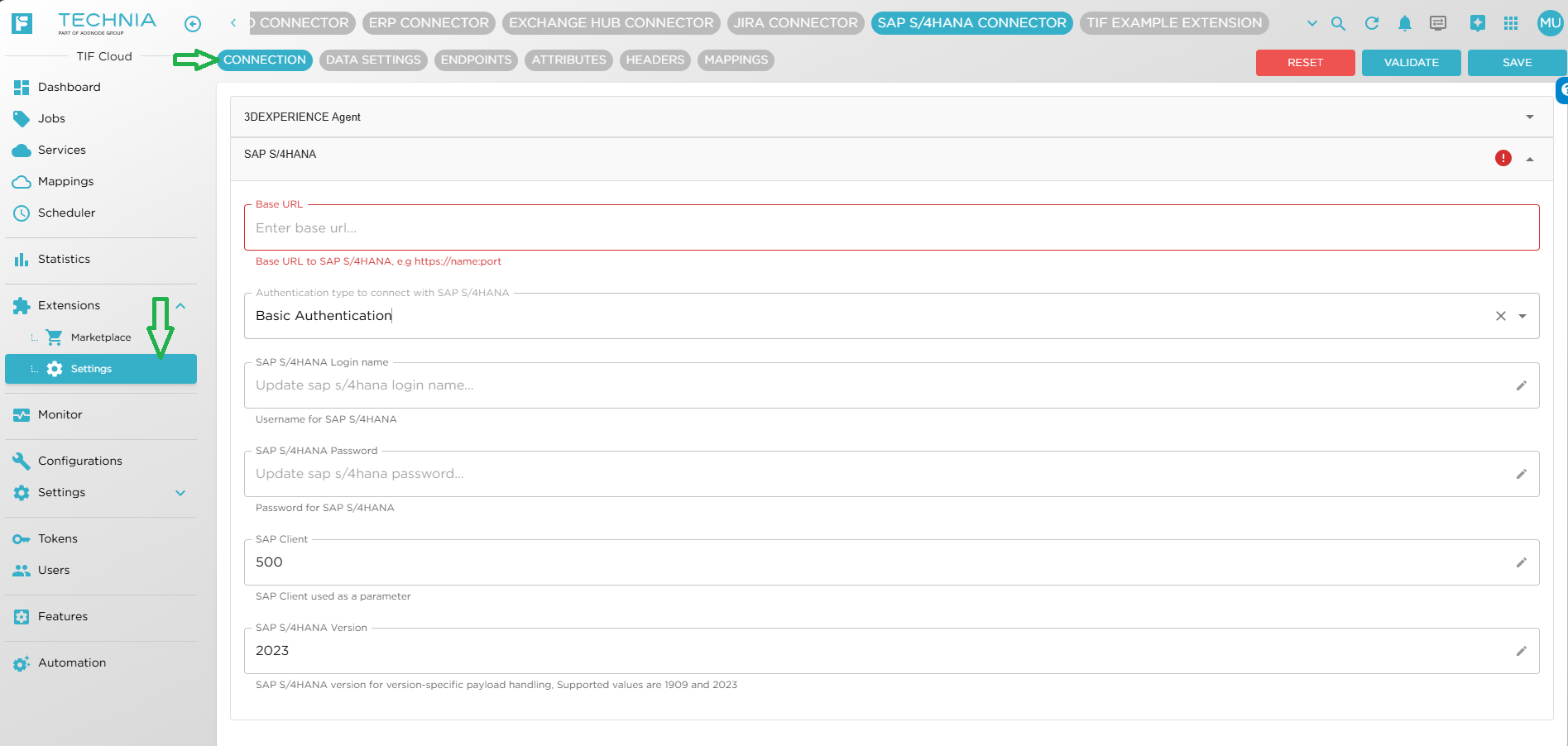Click the red error indicator icon

[x=1503, y=158]
